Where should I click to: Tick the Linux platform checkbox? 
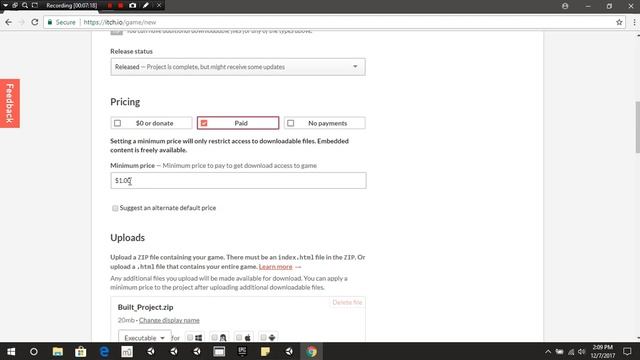[x=215, y=338]
